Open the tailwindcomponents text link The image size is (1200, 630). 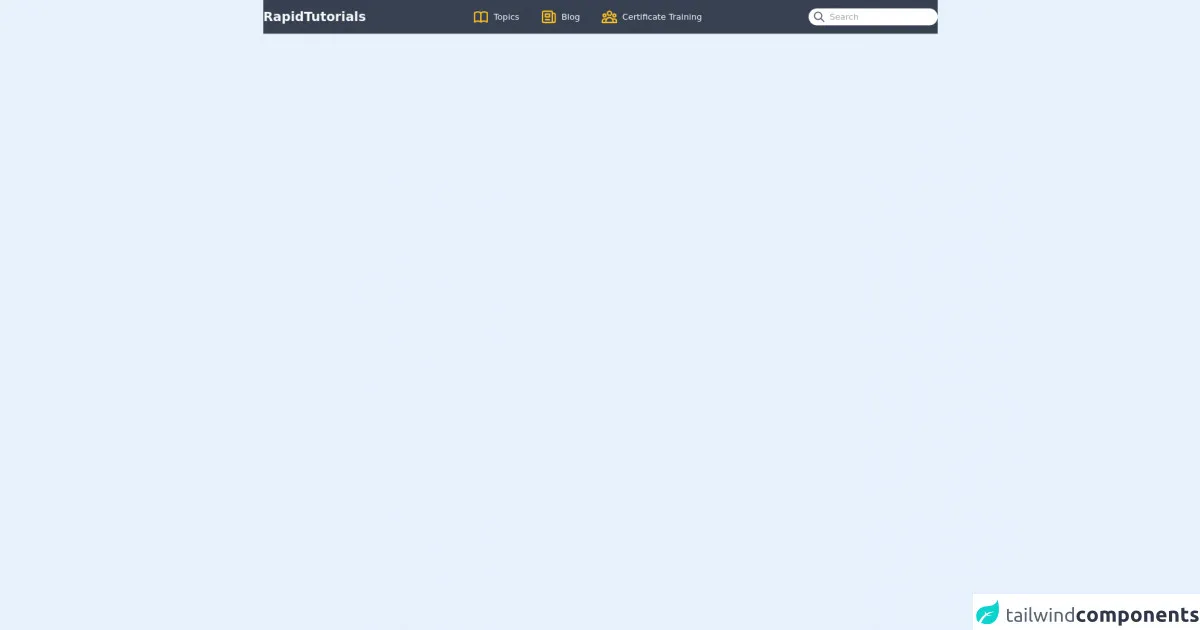1101,615
